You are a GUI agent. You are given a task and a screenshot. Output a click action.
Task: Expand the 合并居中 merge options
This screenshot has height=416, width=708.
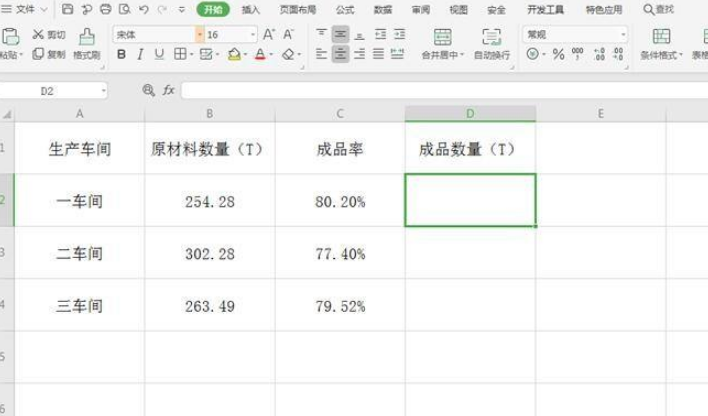point(462,55)
